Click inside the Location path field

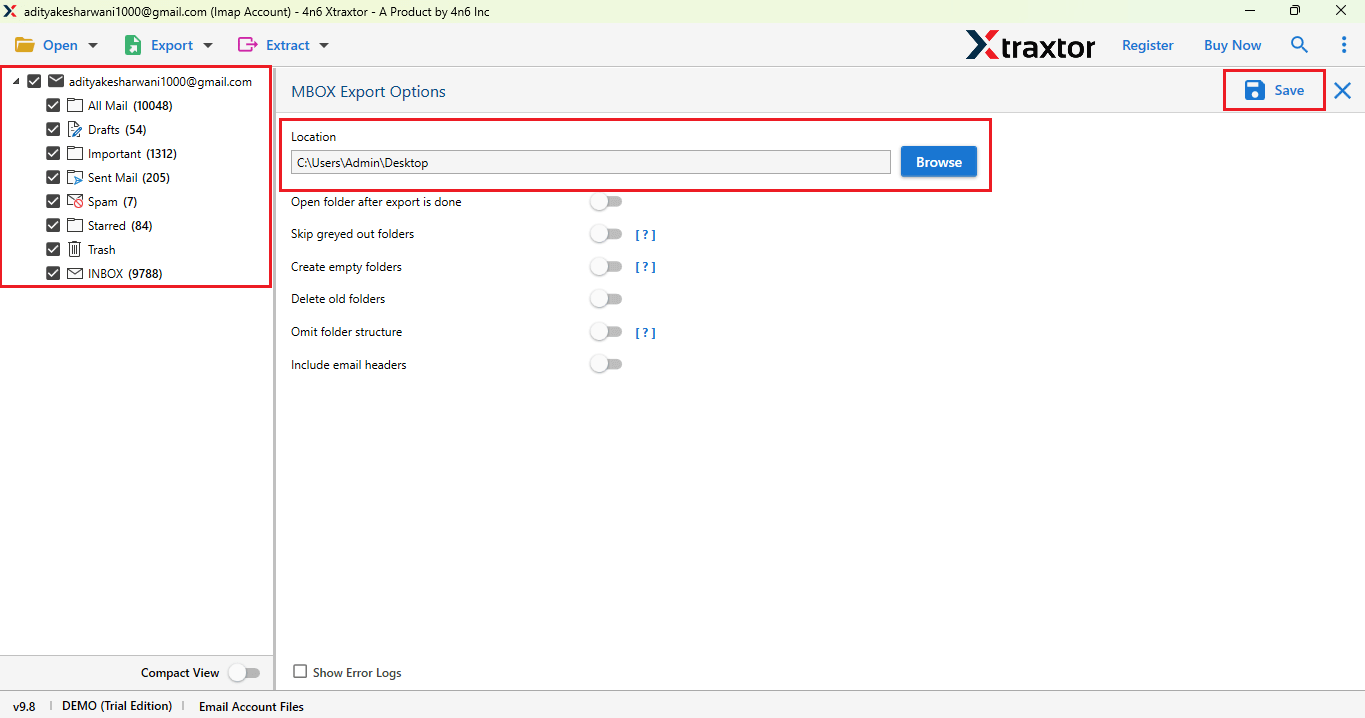click(590, 161)
